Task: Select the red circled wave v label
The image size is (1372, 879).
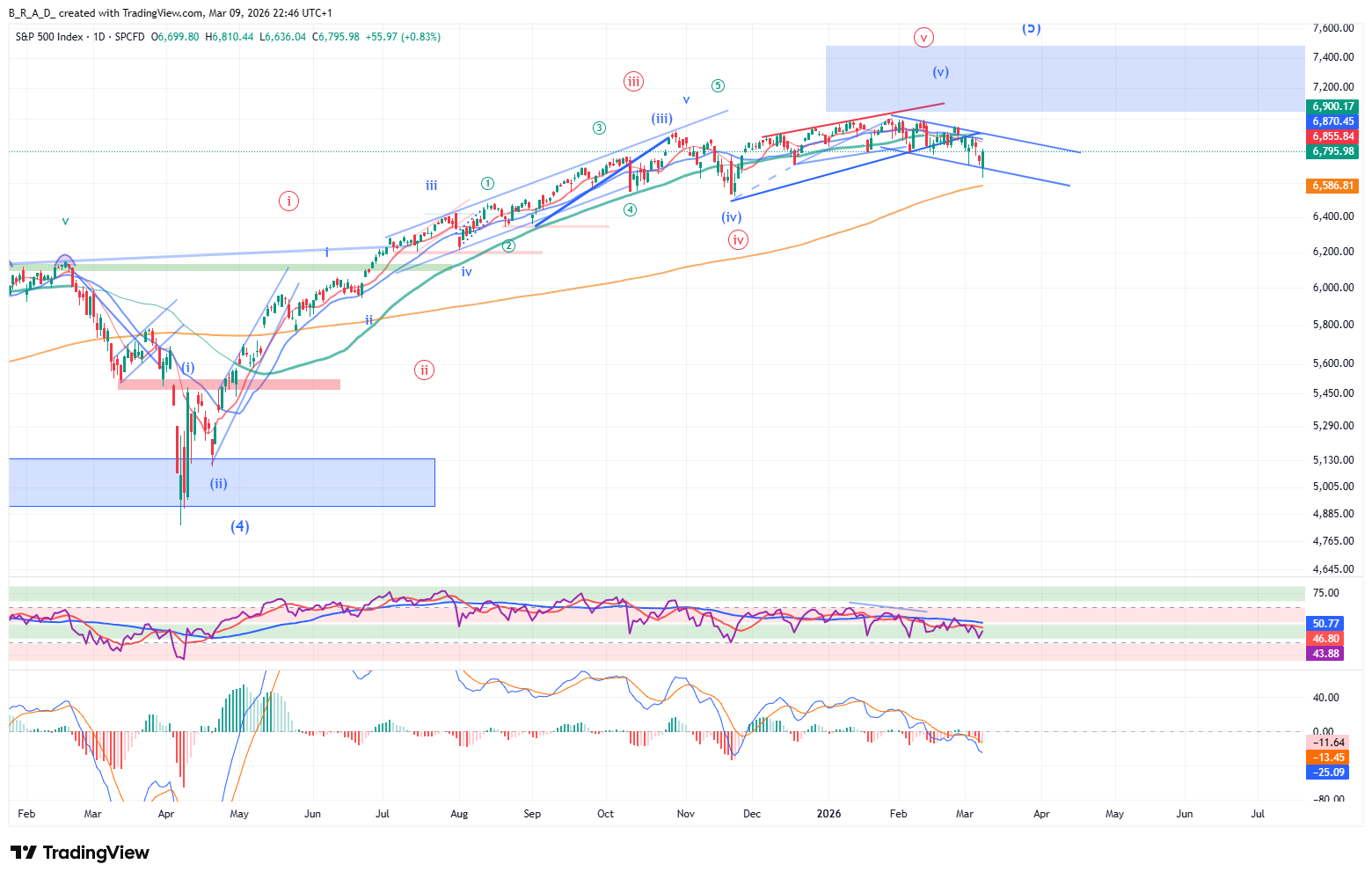Action: 923,38
